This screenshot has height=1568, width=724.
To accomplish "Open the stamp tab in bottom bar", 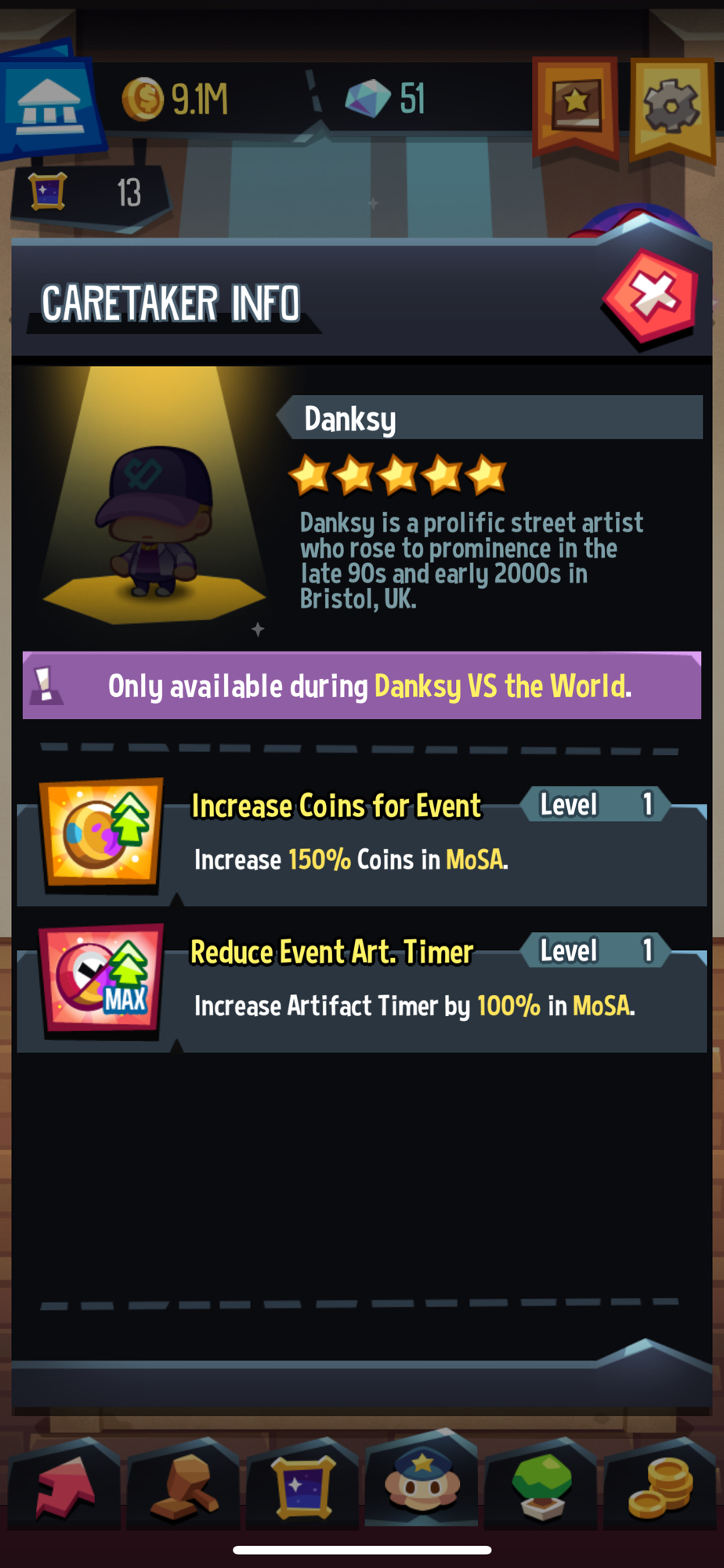I will click(x=184, y=1484).
